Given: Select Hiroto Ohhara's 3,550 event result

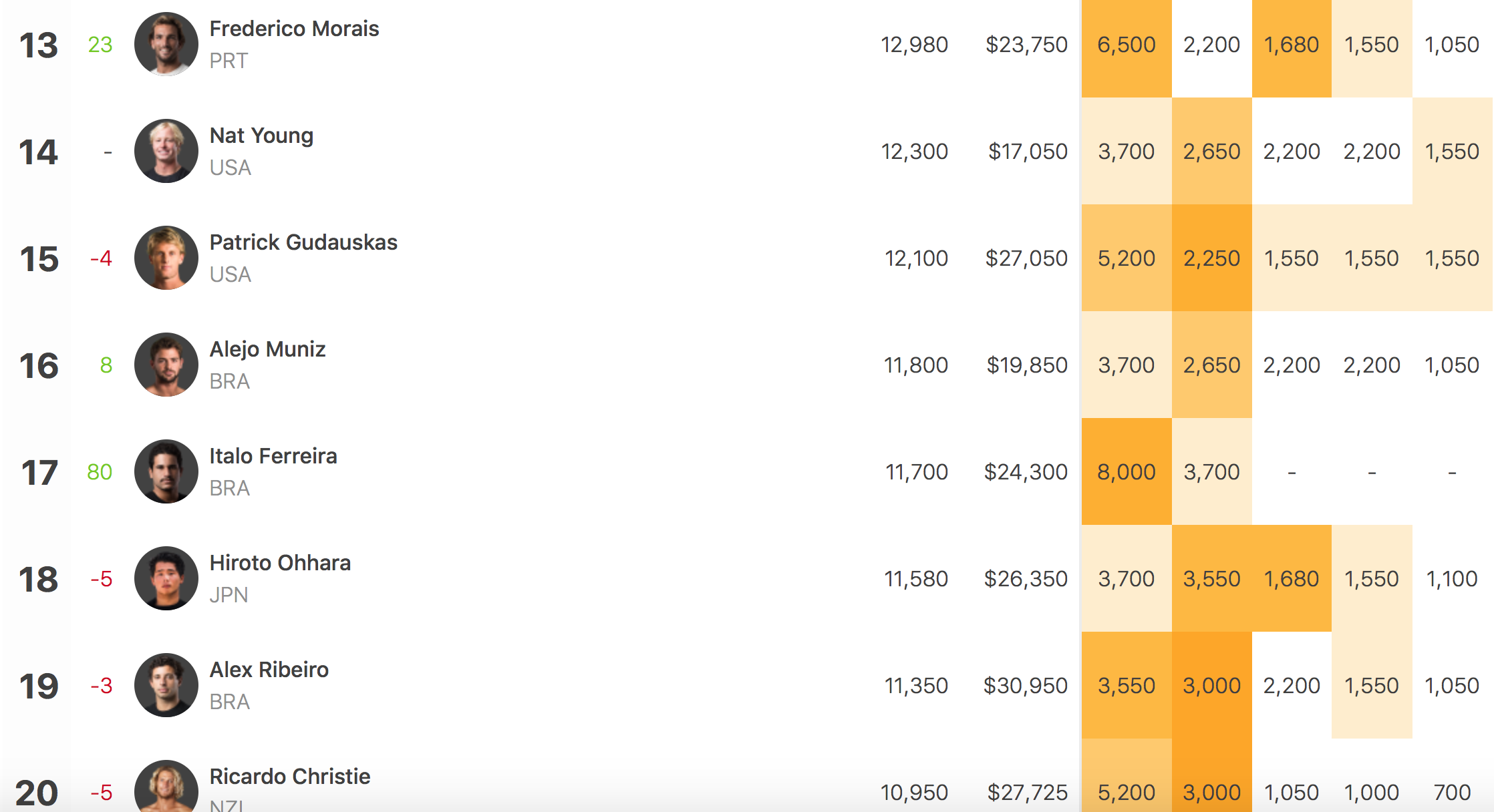Looking at the screenshot, I should (x=1211, y=579).
